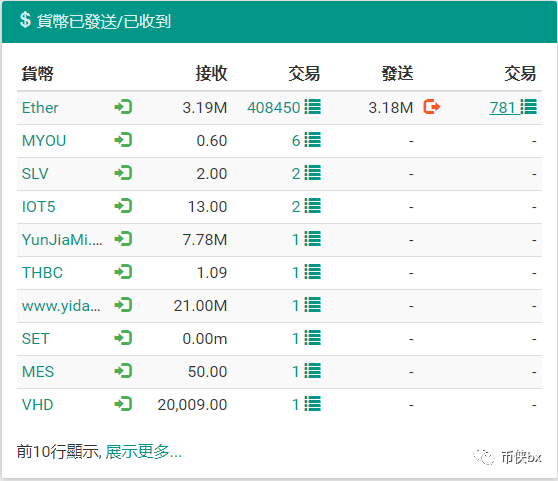Viewport: 558px width, 481px height.
Task: Open the transaction list icon in MYOU row
Action: [313, 140]
